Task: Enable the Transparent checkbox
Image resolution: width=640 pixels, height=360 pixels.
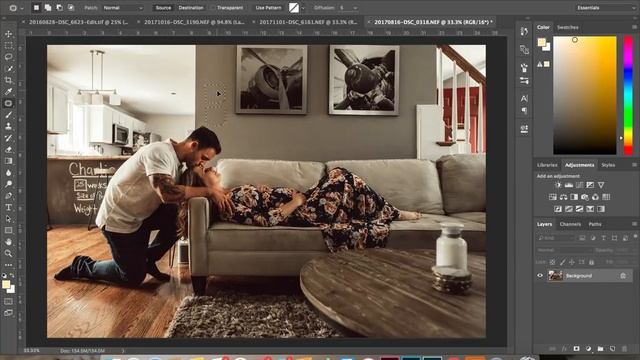Action: (x=213, y=8)
